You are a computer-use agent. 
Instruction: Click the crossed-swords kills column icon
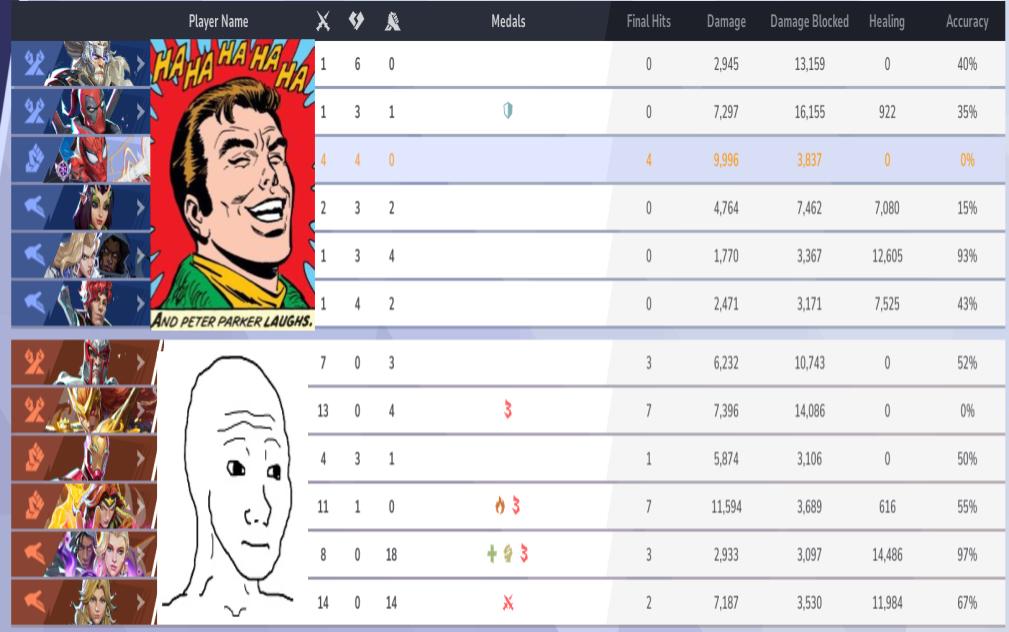click(x=323, y=21)
